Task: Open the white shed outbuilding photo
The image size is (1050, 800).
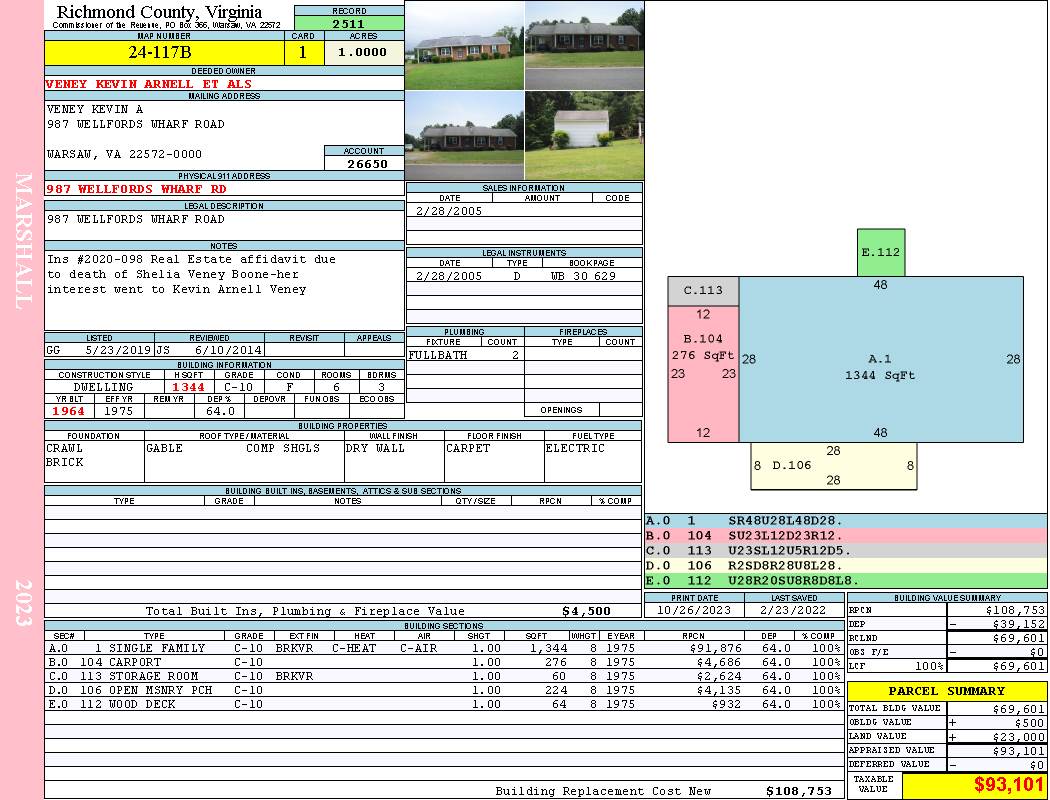Action: click(x=585, y=135)
